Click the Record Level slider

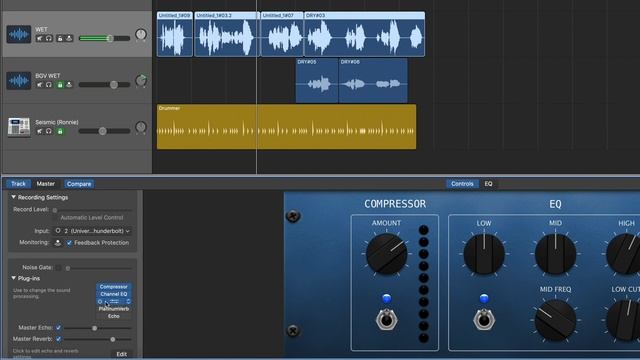(x=92, y=210)
